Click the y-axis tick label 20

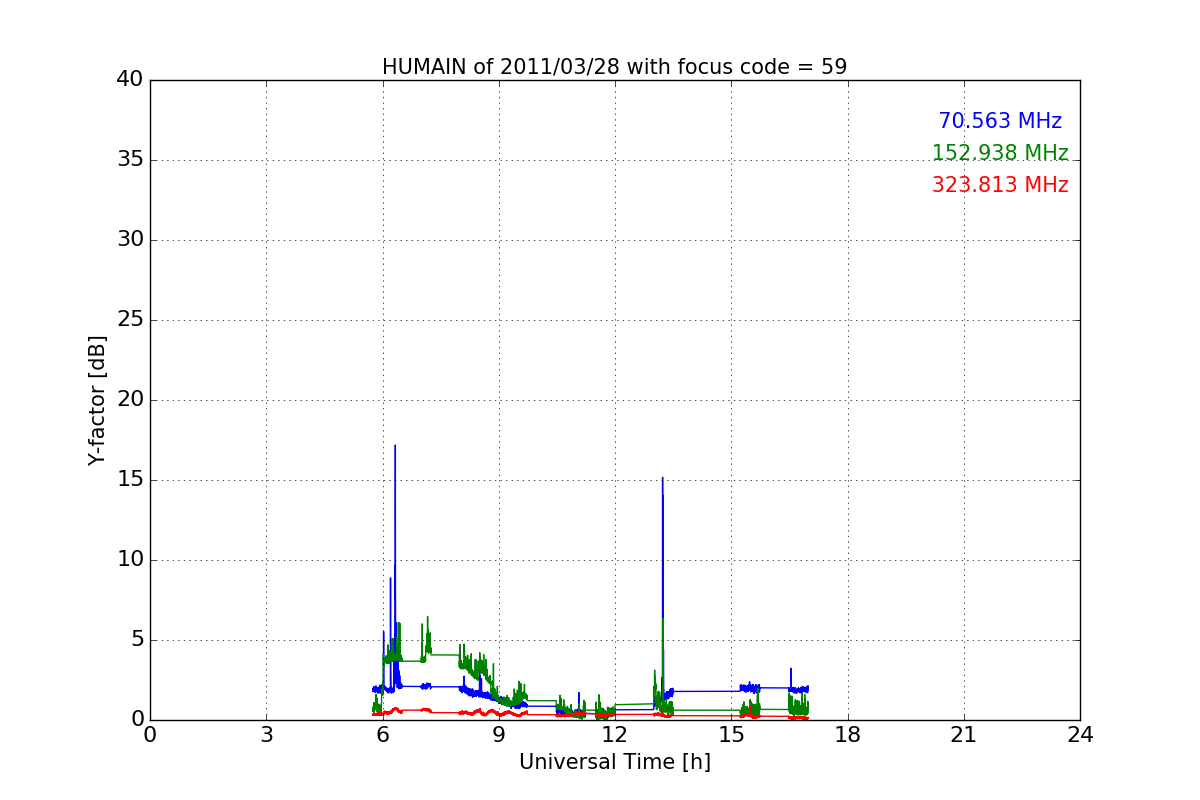pos(130,400)
